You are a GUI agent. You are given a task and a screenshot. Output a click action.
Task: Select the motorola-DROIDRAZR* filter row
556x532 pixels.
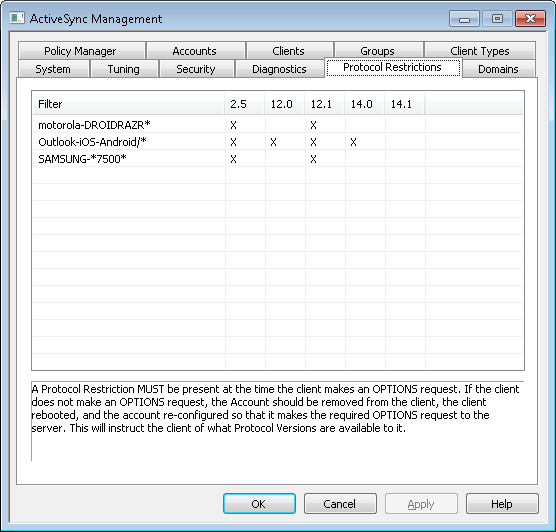[x=278, y=125]
